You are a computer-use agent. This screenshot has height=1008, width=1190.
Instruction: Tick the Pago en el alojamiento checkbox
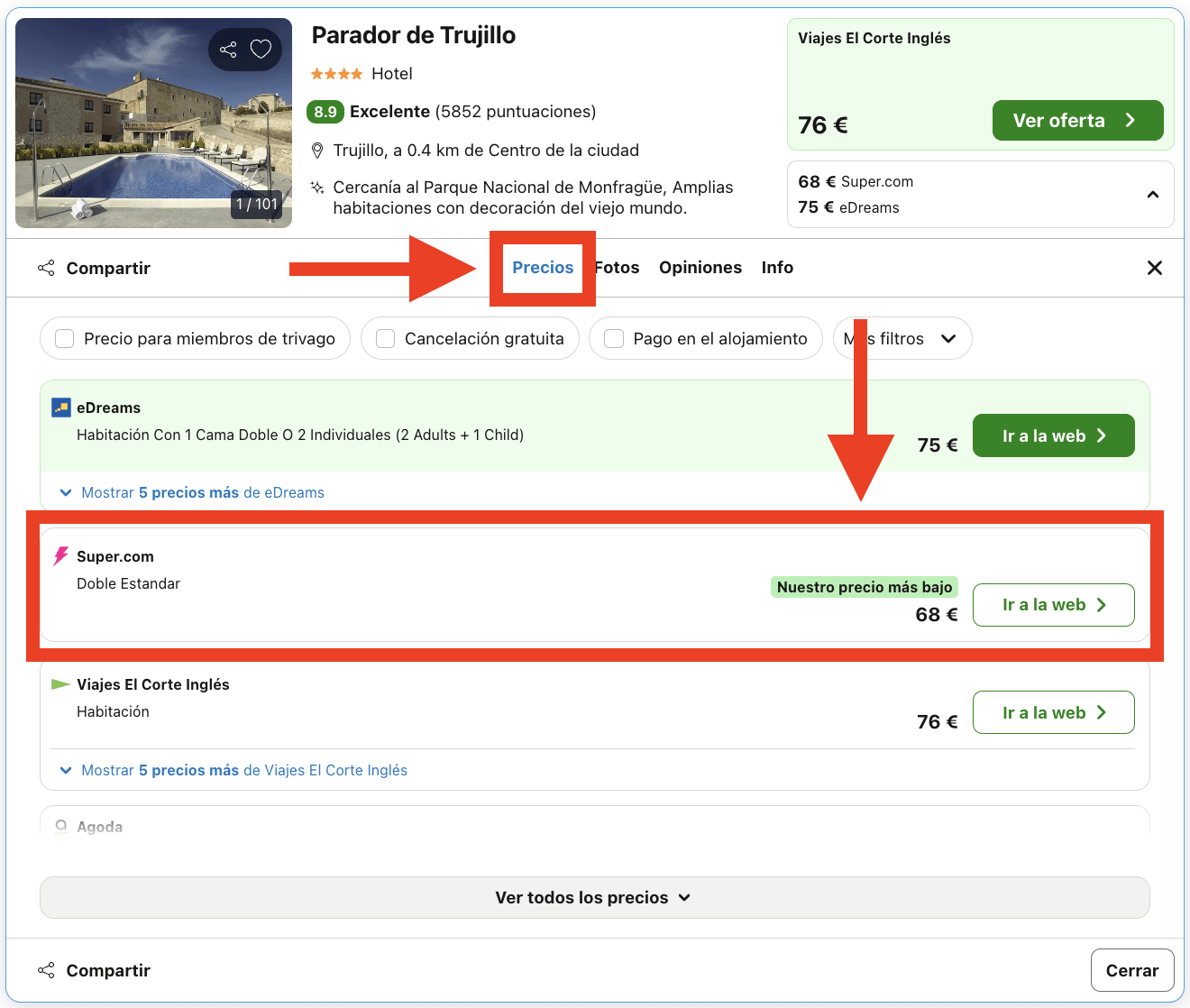tap(614, 339)
